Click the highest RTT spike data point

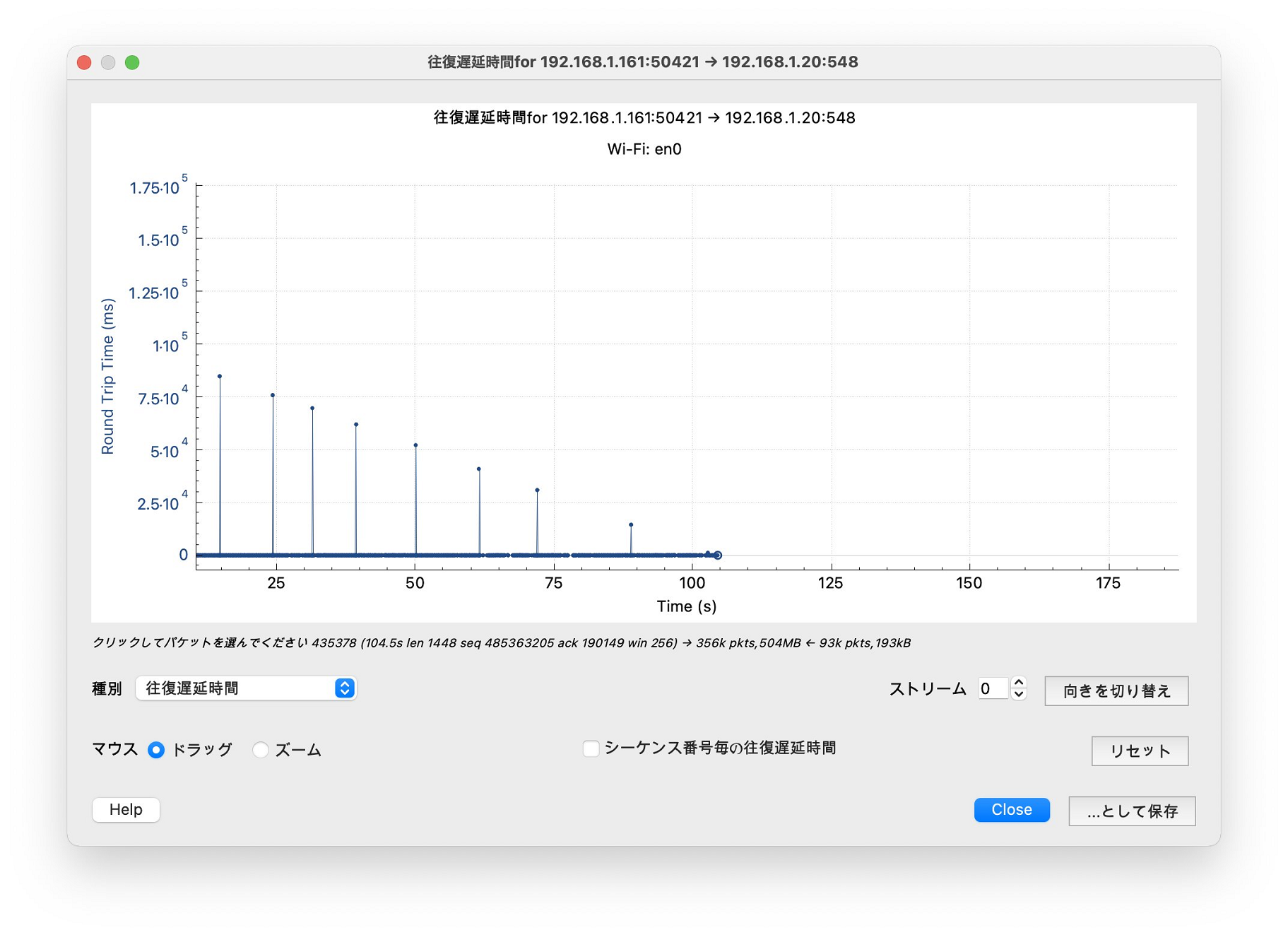click(x=220, y=377)
